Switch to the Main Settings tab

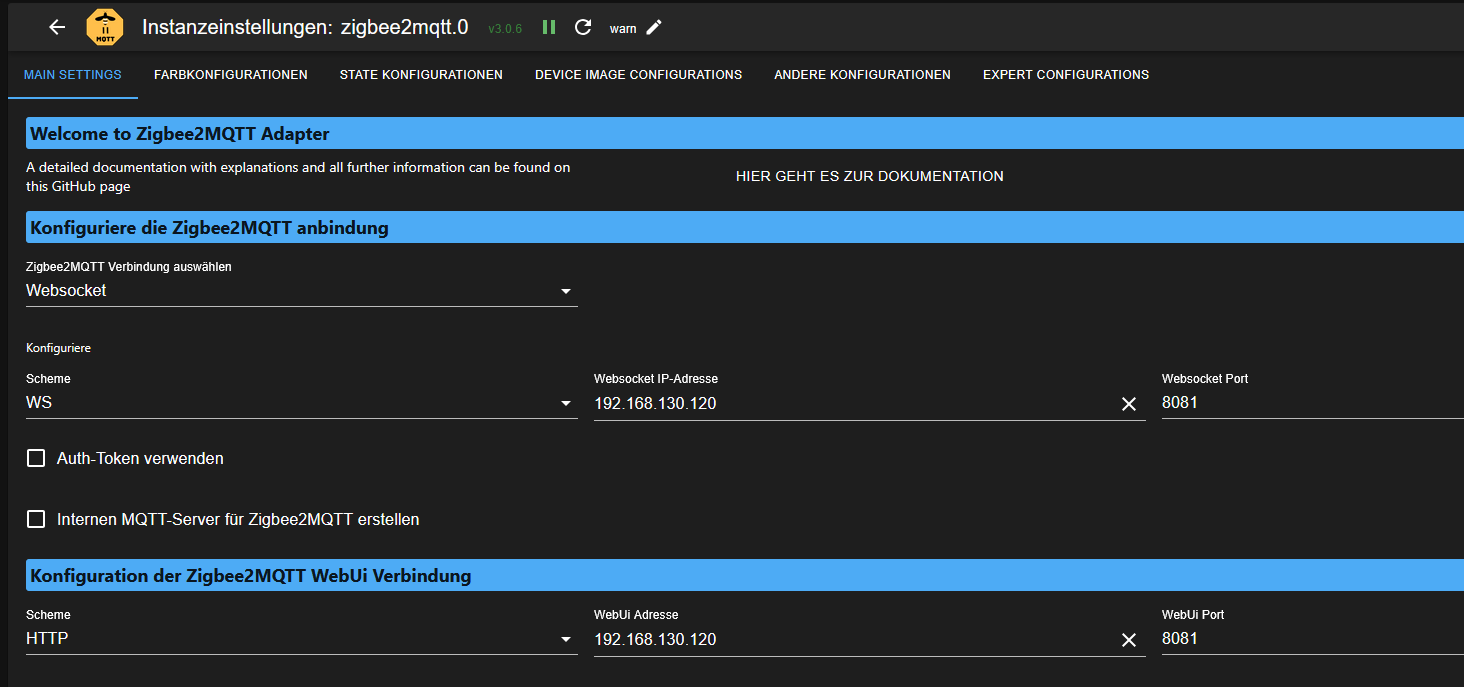73,75
